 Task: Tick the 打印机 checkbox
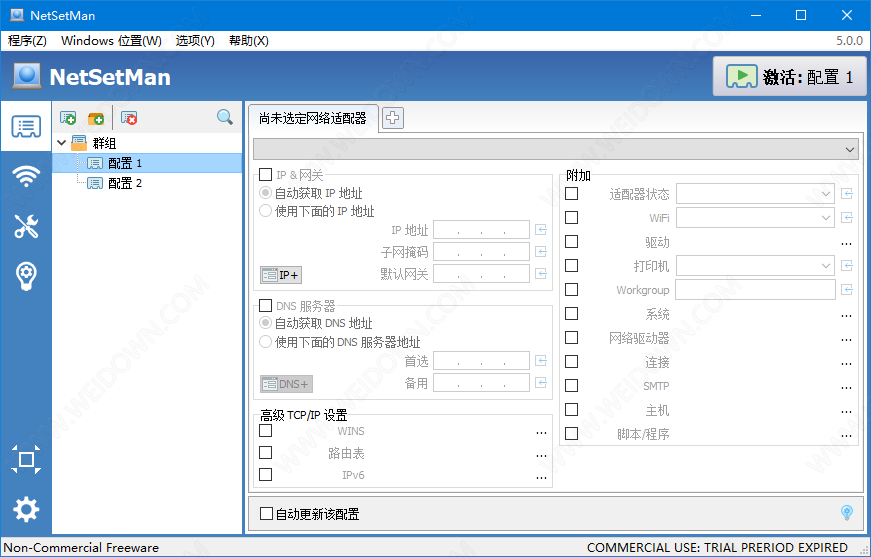572,265
